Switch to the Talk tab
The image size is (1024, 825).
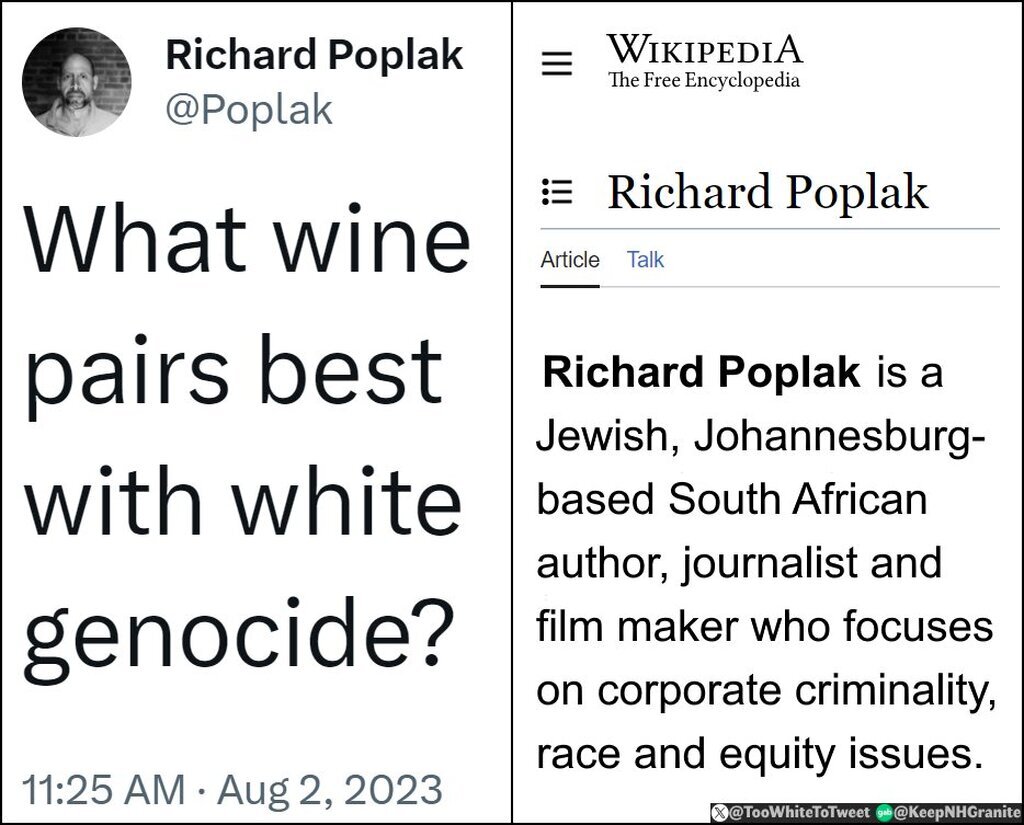[645, 260]
